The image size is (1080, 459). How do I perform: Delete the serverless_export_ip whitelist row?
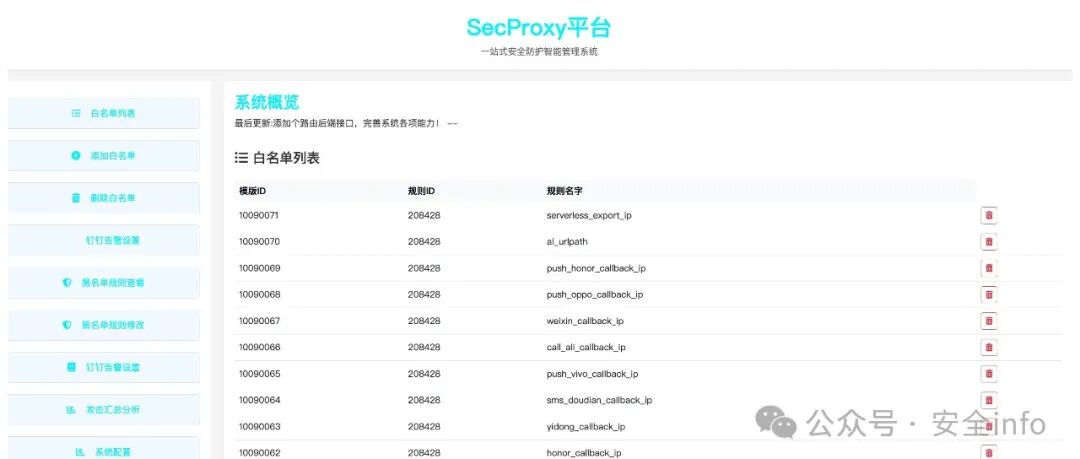989,216
